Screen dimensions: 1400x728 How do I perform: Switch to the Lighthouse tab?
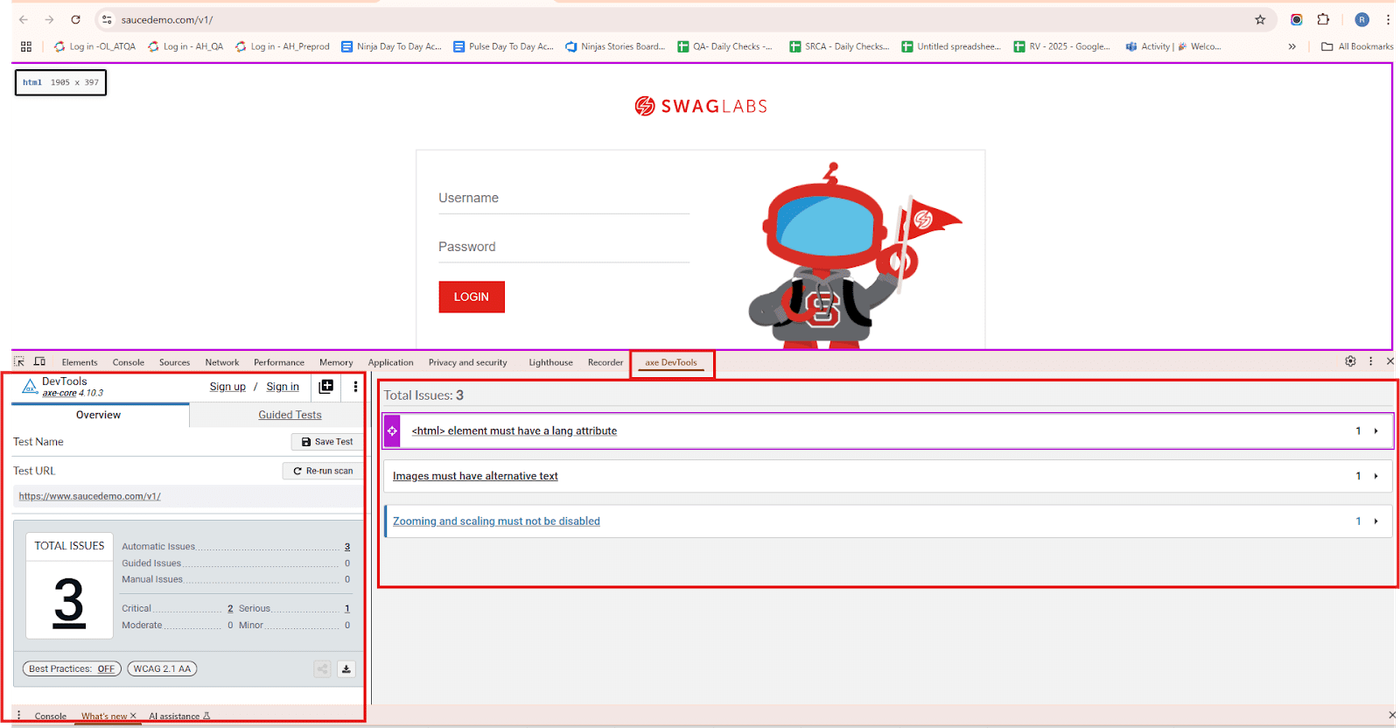(x=551, y=362)
